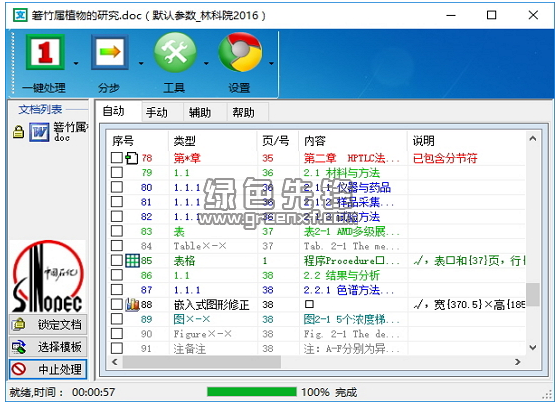Check the box on row 83 表
Screen dimensions: 557x407
pos(117,231)
